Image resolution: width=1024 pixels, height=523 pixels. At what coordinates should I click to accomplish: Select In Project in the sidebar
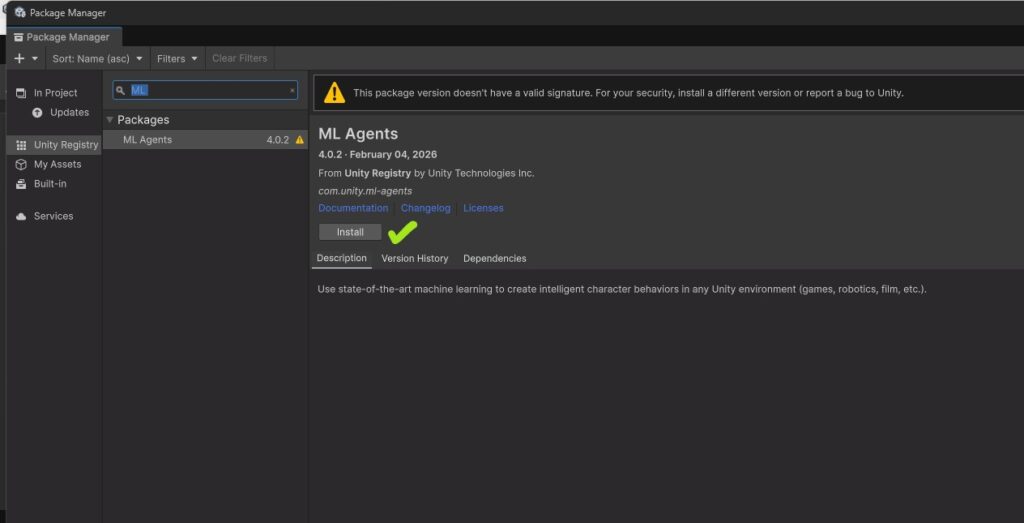tap(54, 93)
